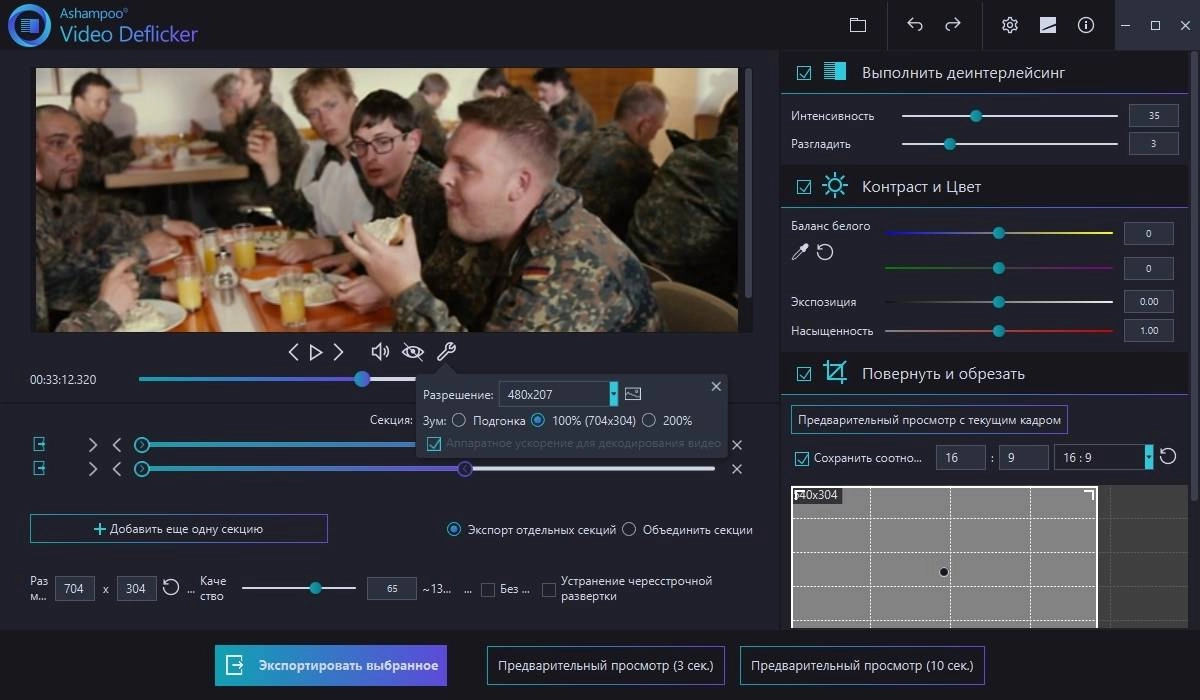
Task: Tick the Без... checkbox
Action: (488, 590)
